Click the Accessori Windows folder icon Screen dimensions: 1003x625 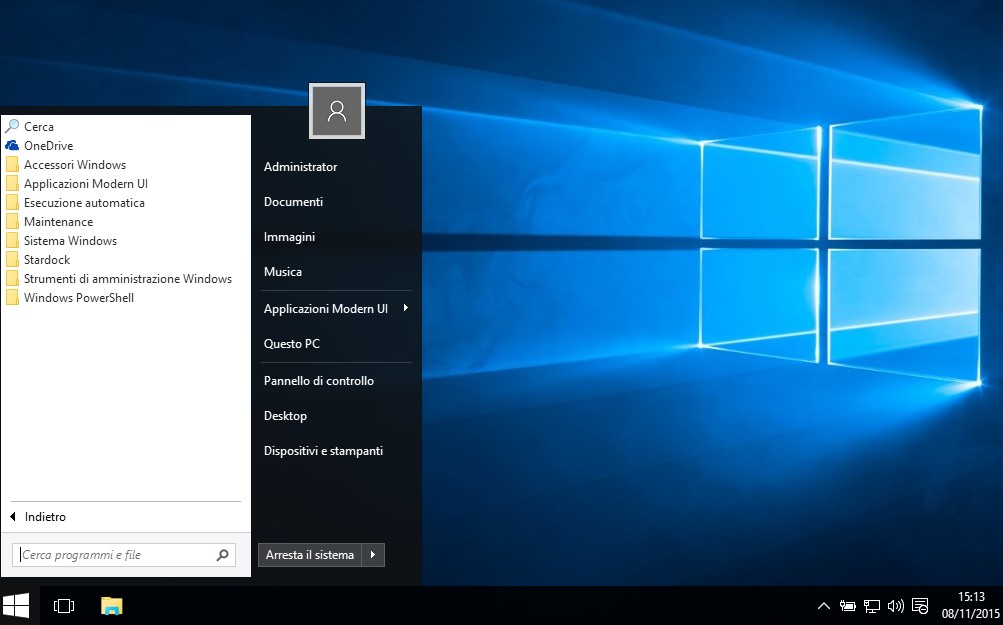[12, 164]
